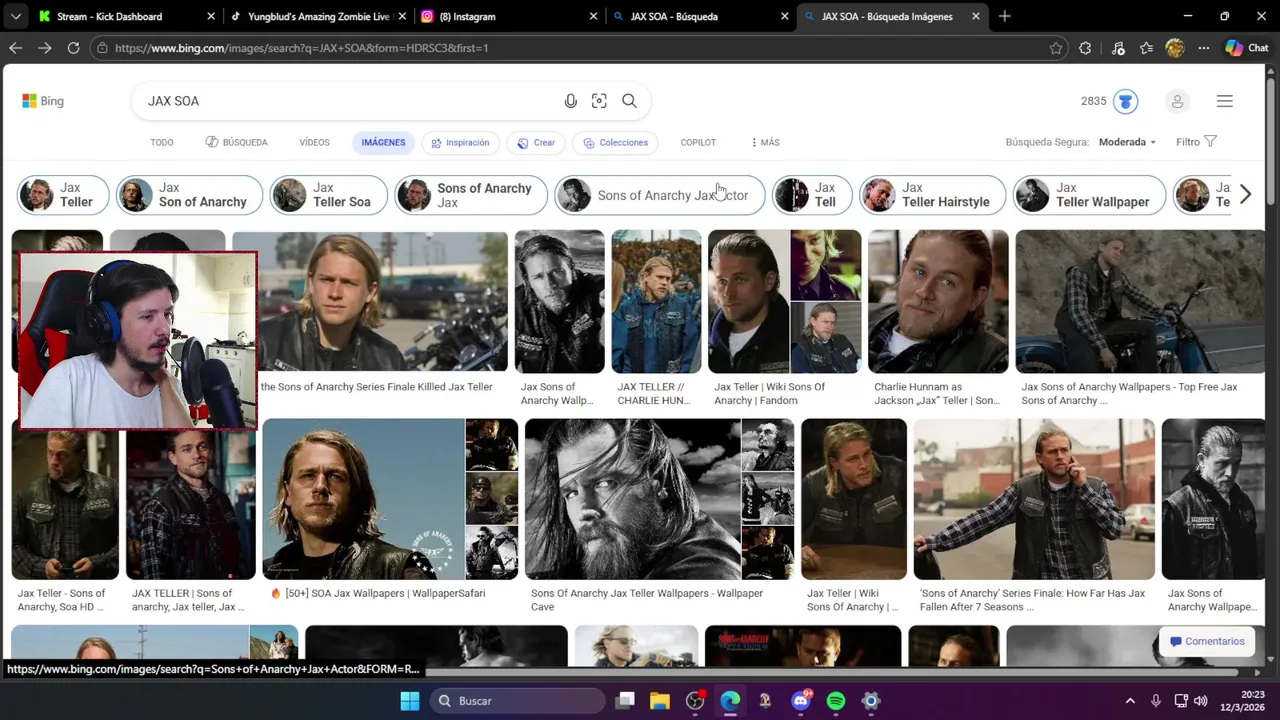Open Microsoft Edge taskbar icon
1280x720 pixels.
coord(730,701)
